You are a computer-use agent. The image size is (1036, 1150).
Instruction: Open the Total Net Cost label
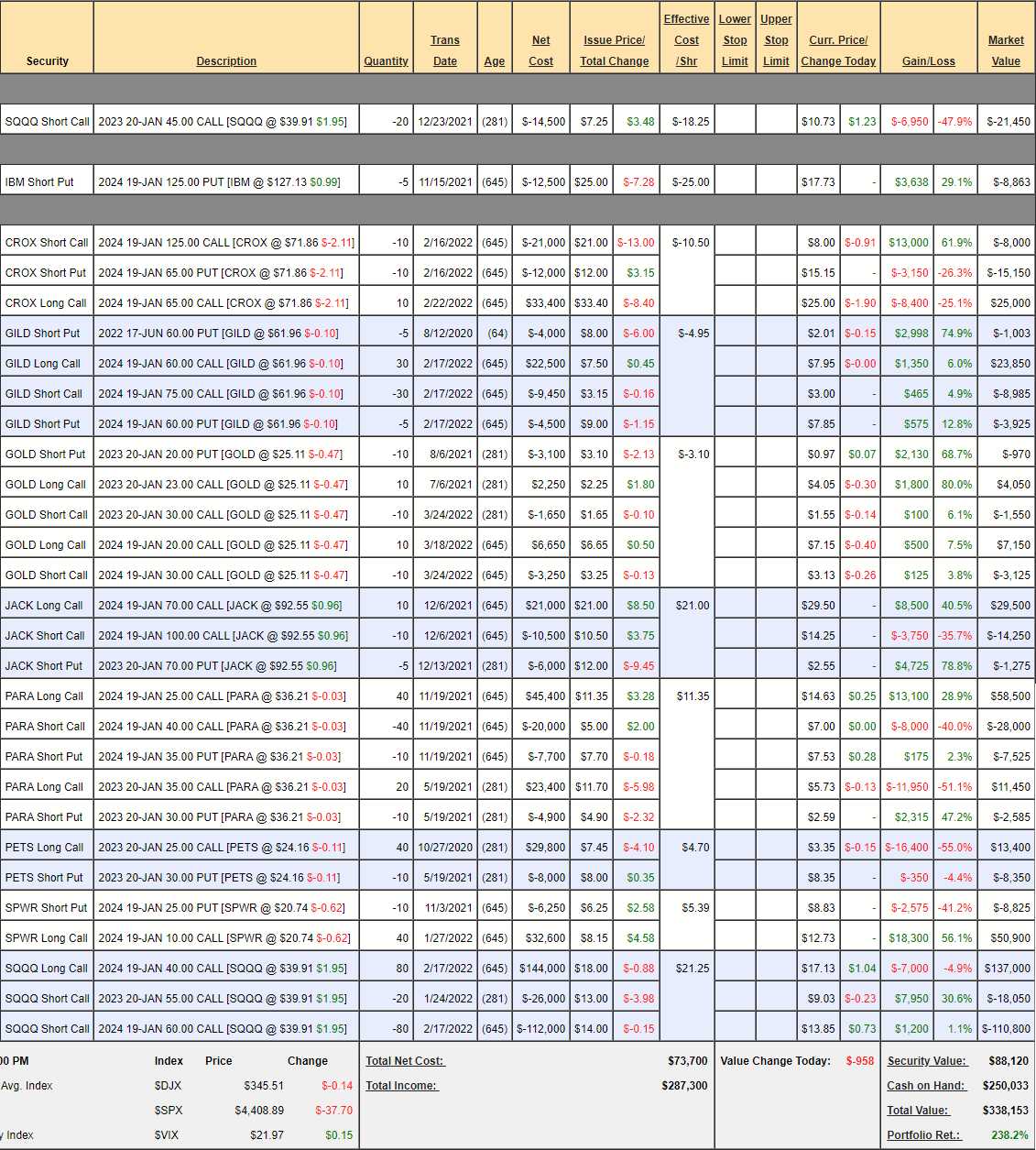click(x=405, y=1061)
